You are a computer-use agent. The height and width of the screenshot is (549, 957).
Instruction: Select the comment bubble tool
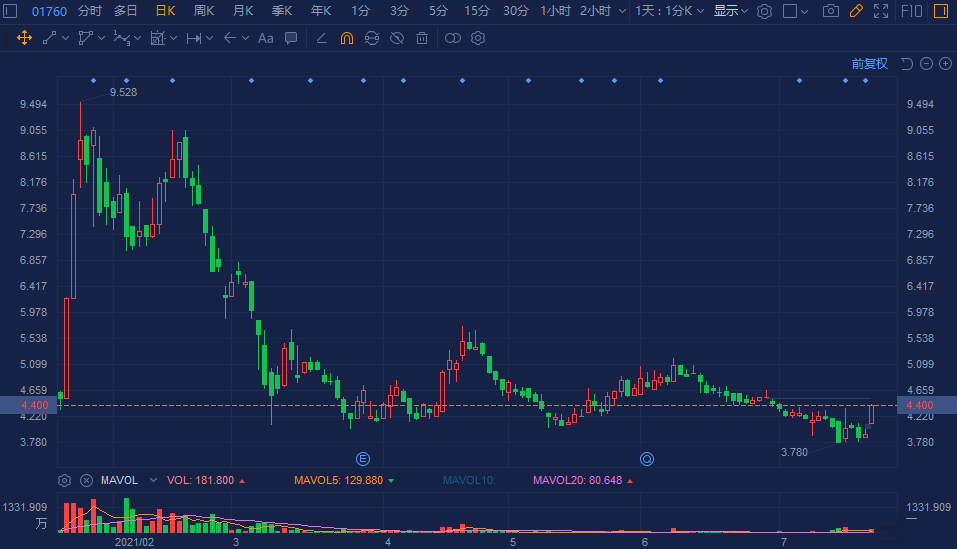(x=291, y=38)
